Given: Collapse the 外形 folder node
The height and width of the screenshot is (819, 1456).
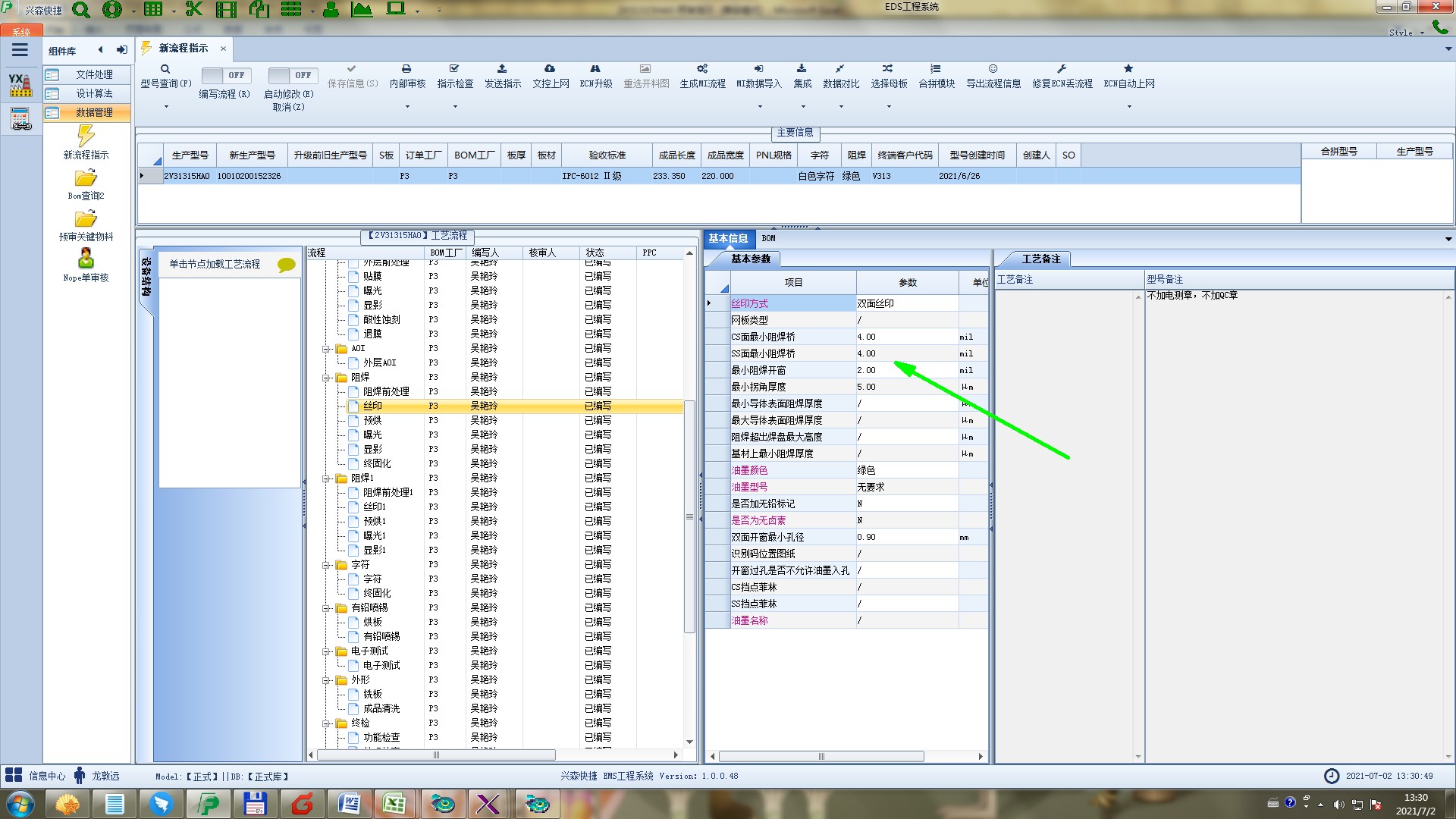Looking at the screenshot, I should (326, 680).
